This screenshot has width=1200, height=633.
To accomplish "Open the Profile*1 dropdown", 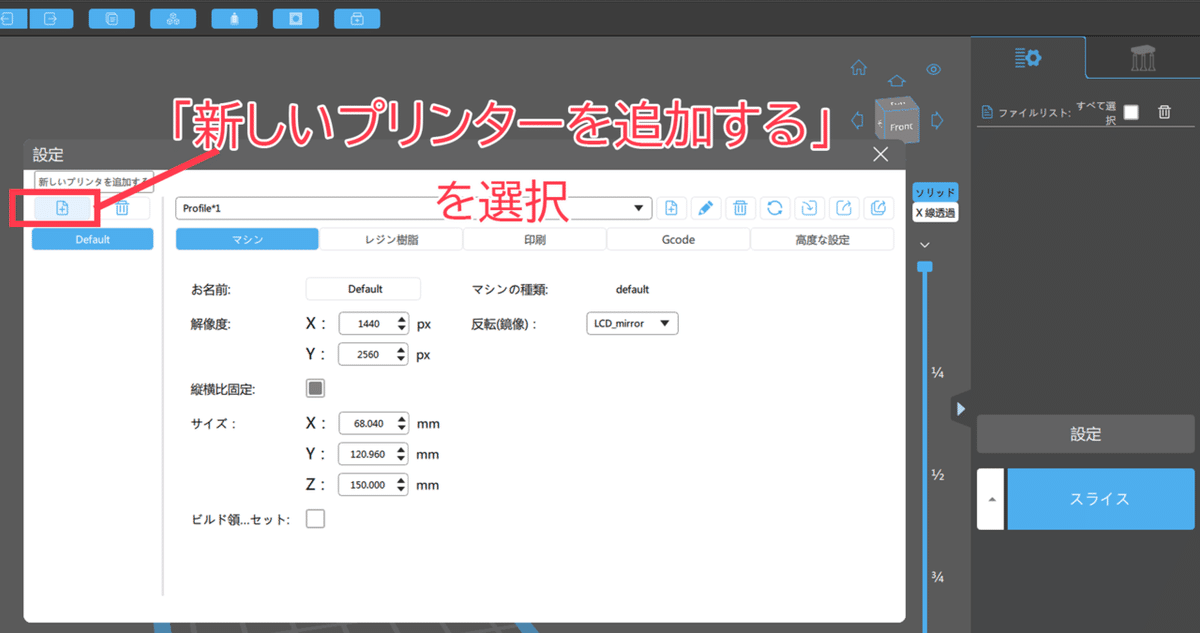I will [638, 207].
